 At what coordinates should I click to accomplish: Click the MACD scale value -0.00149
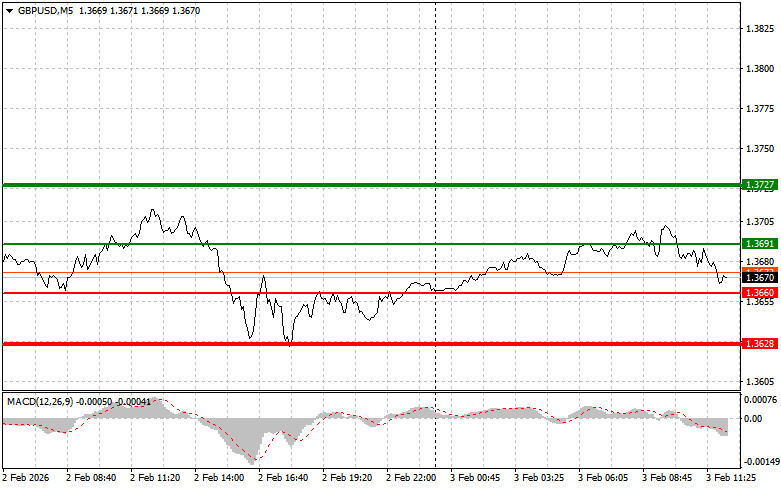(x=761, y=462)
